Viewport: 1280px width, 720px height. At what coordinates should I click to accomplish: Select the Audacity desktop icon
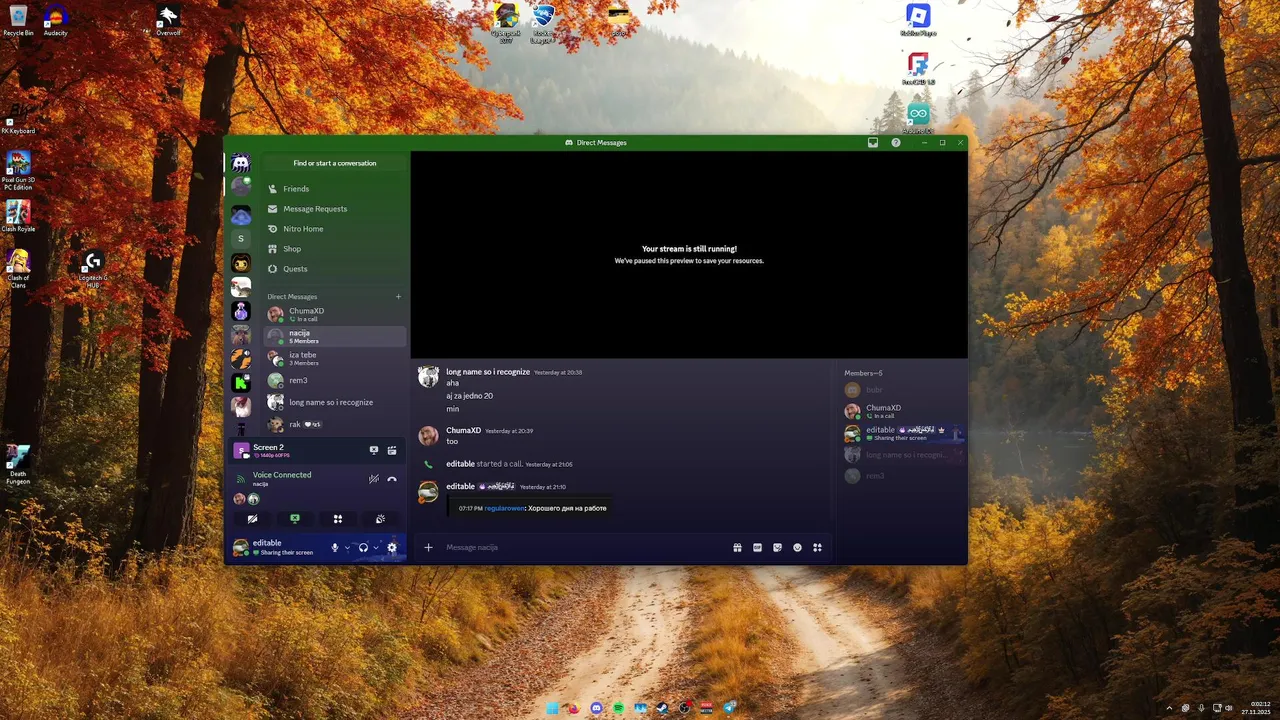click(56, 21)
